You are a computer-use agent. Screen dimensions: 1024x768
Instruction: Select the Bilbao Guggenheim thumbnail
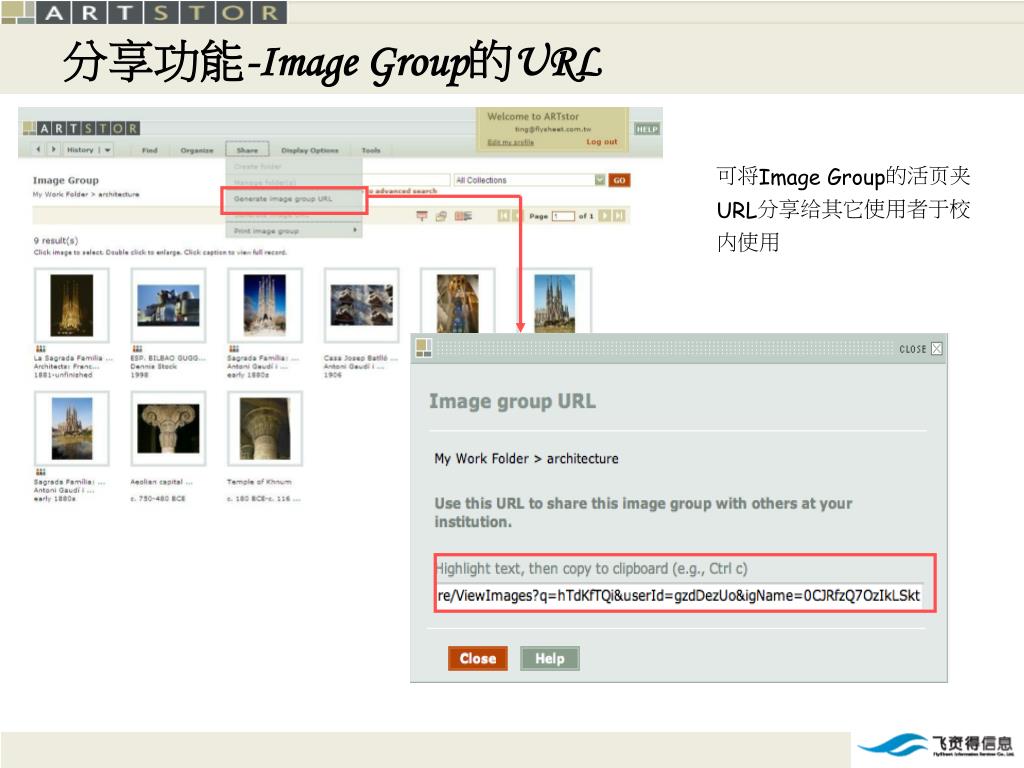(x=168, y=305)
